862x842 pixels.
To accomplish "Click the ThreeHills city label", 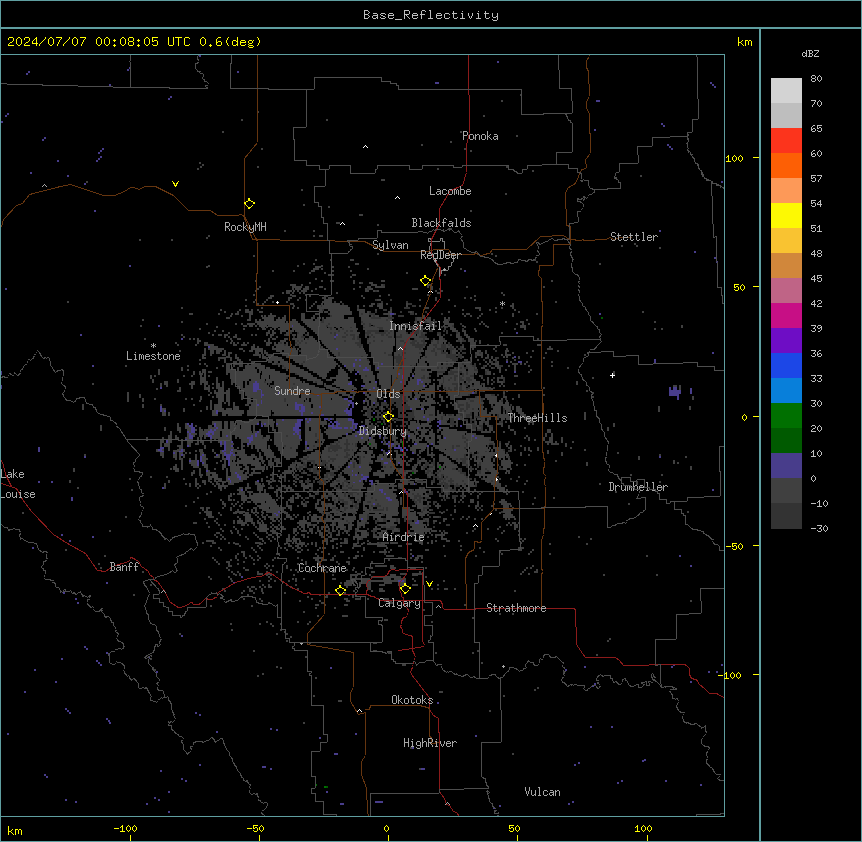I will [x=537, y=418].
